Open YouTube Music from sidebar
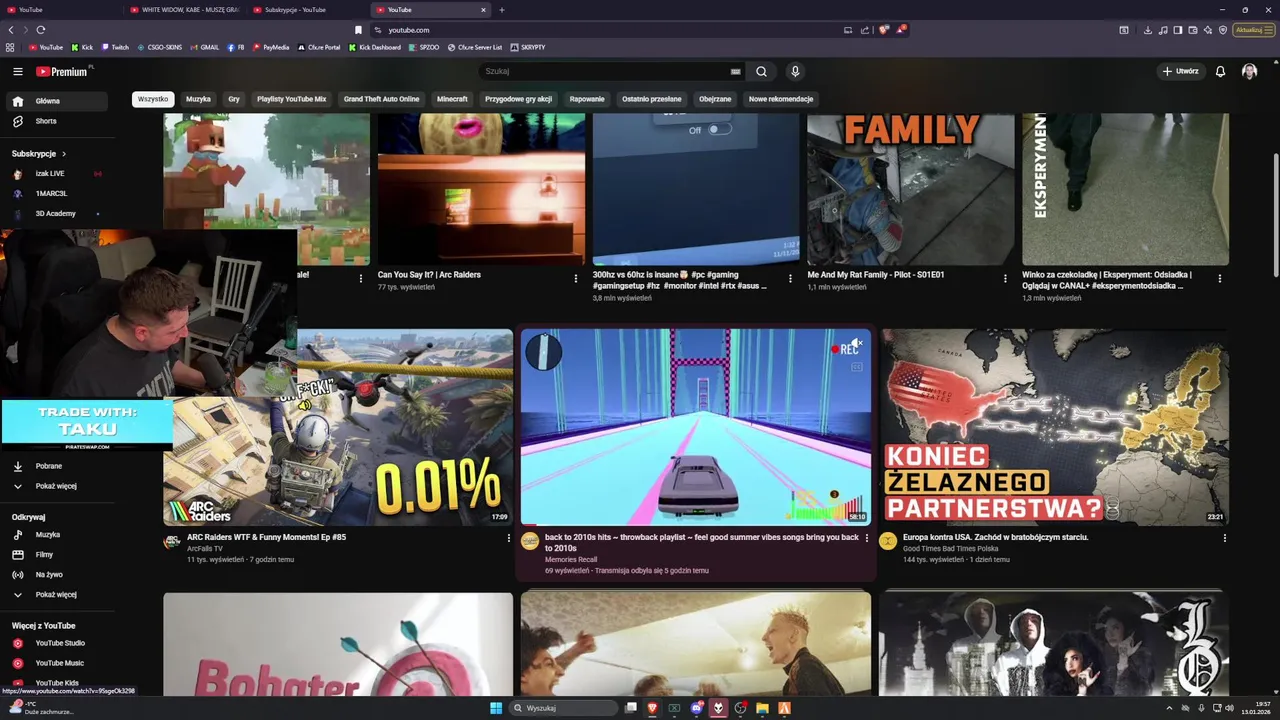Image resolution: width=1280 pixels, height=720 pixels. click(x=59, y=663)
